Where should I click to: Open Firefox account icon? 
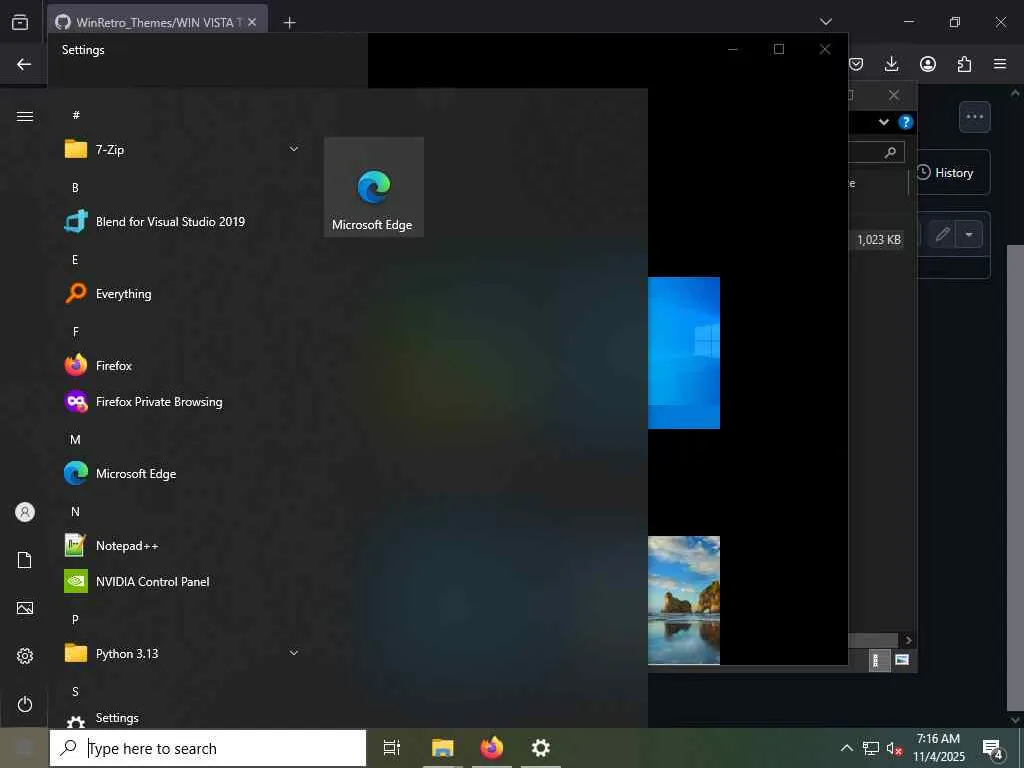928,64
